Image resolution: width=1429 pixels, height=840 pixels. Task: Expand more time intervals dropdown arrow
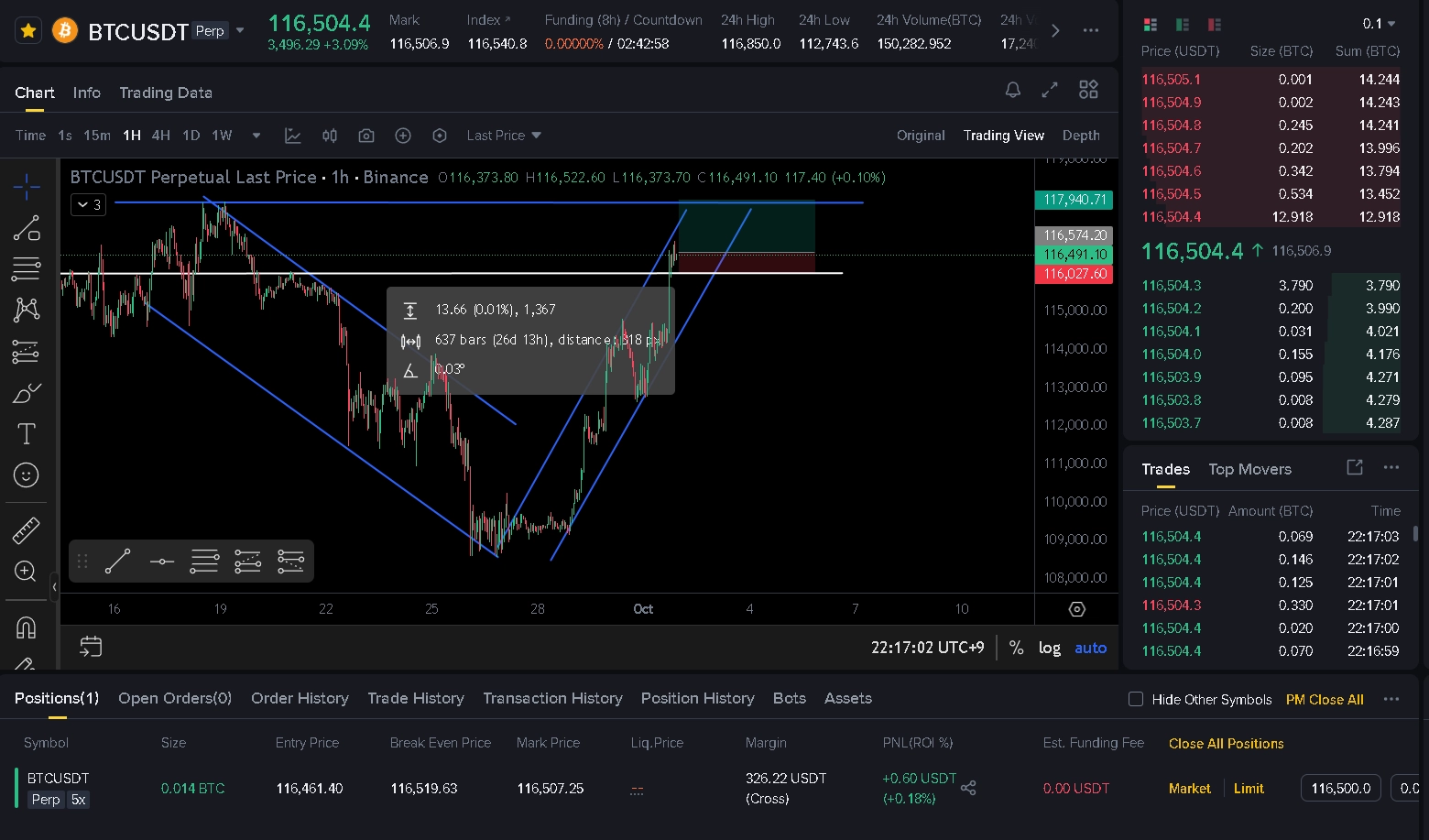pyautogui.click(x=256, y=136)
